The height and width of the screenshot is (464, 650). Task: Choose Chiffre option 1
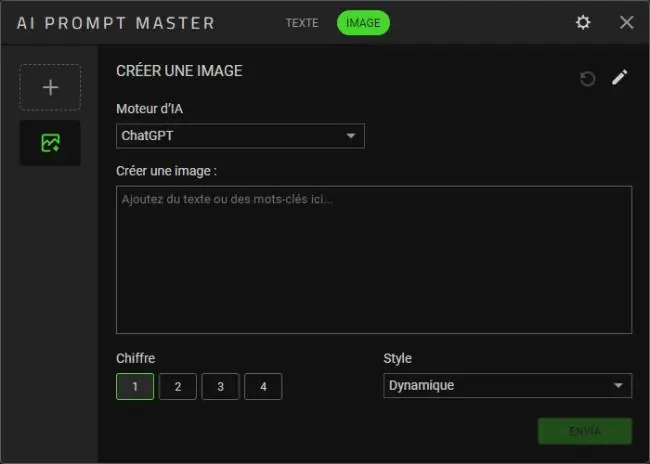tap(135, 386)
